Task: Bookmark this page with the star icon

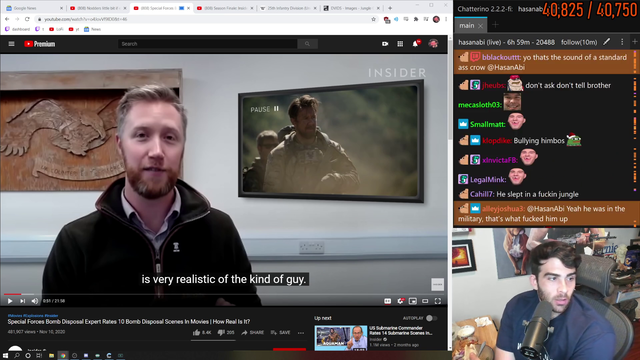Action: click(373, 19)
